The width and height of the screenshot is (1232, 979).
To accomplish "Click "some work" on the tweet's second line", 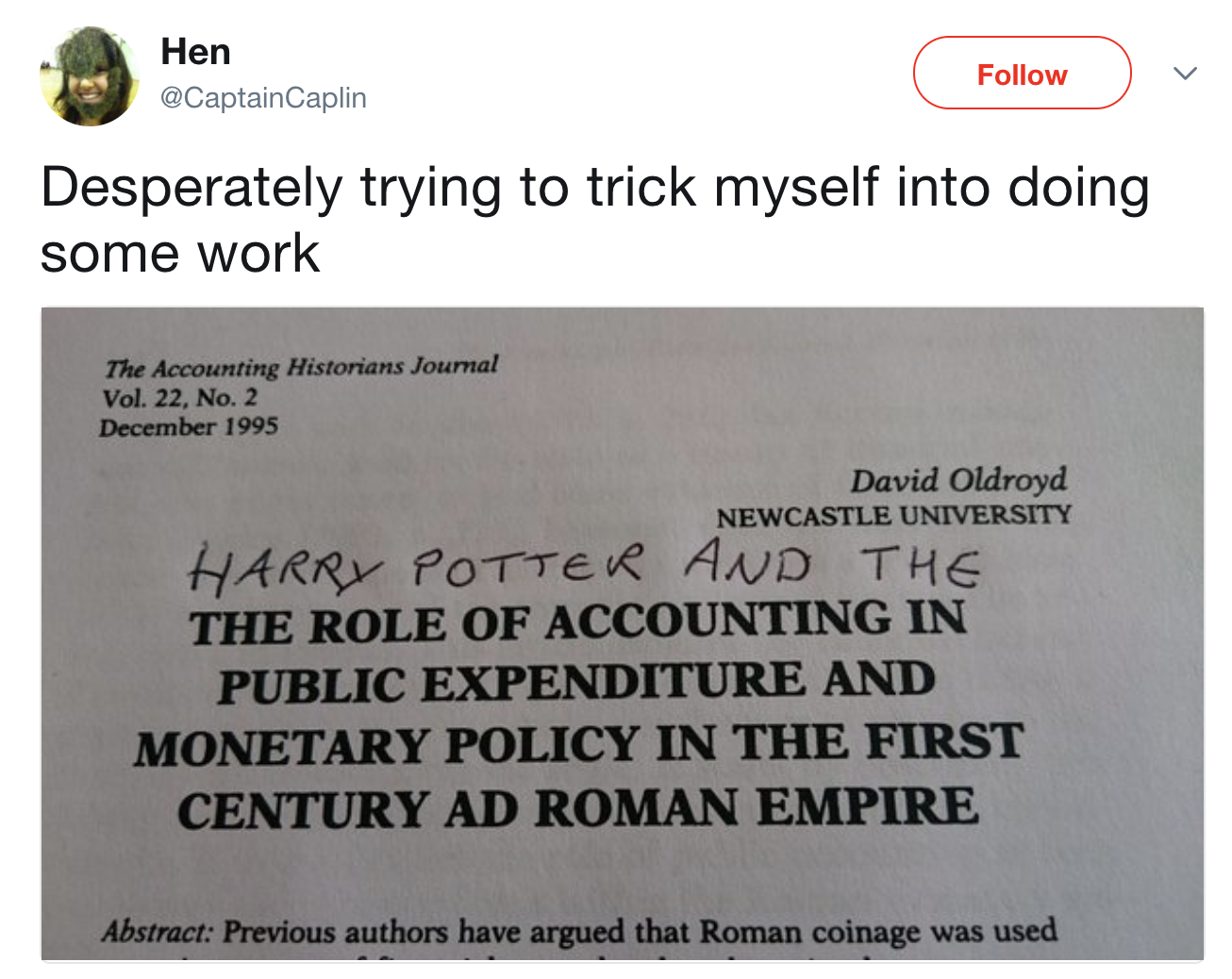I will (180, 253).
